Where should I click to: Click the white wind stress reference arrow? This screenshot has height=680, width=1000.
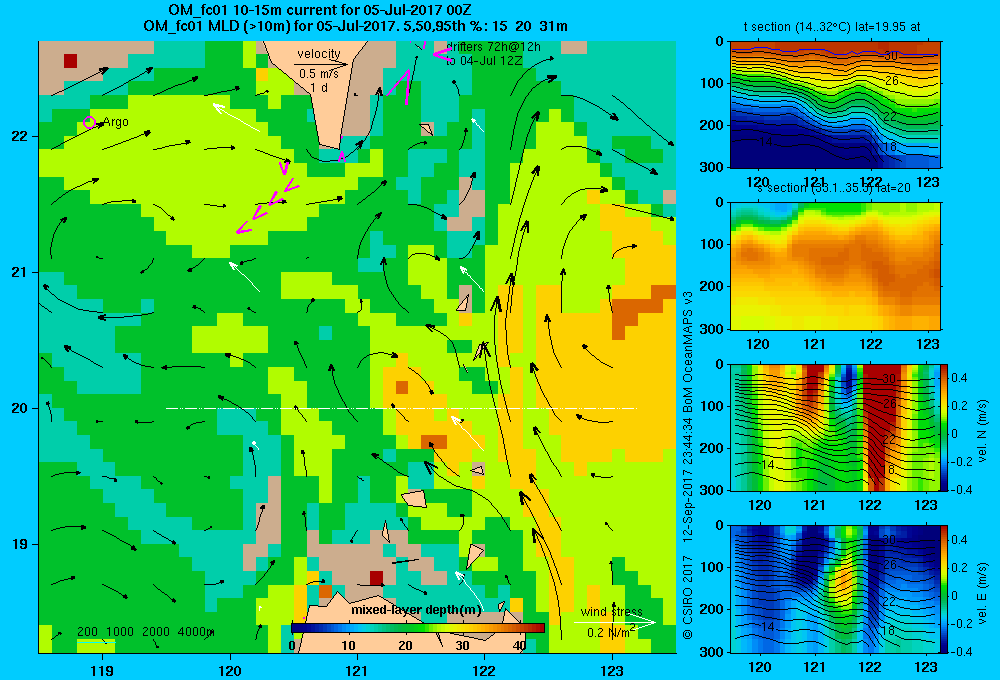[615, 623]
